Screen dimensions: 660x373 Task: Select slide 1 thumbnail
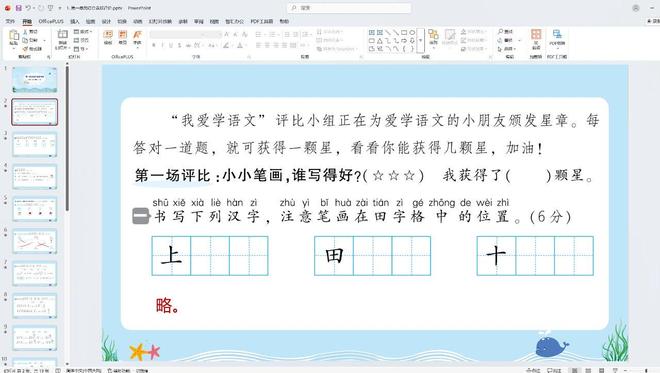point(35,80)
